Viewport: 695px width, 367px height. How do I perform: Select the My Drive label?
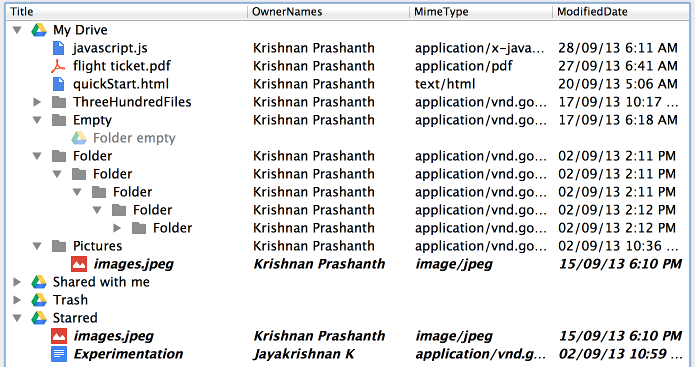[80, 30]
